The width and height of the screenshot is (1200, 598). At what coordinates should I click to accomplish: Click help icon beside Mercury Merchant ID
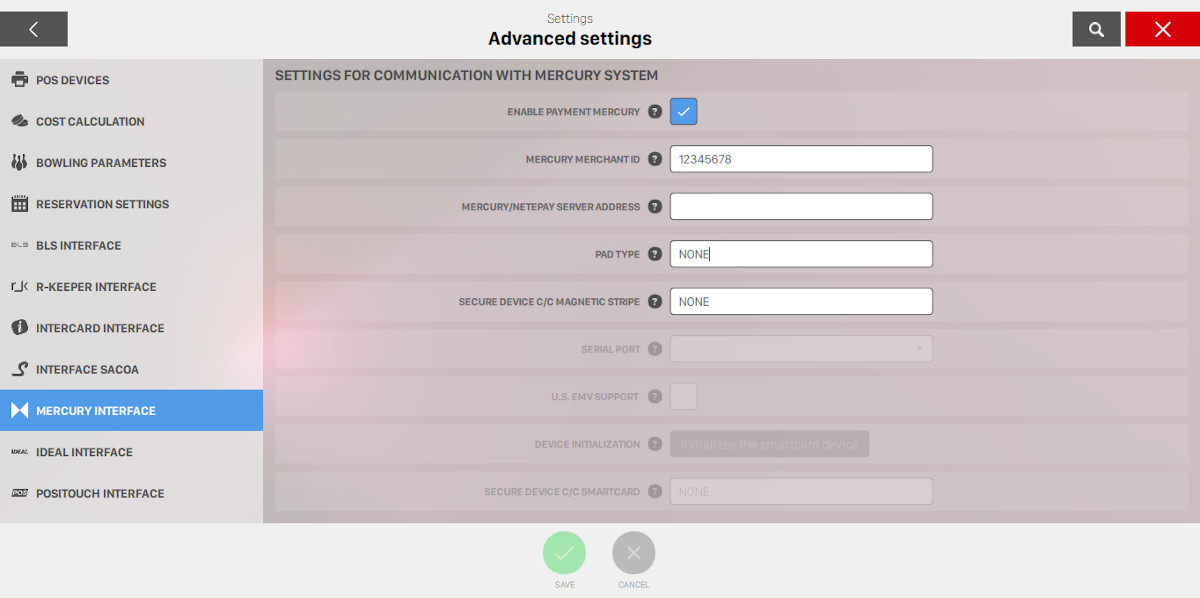point(655,159)
